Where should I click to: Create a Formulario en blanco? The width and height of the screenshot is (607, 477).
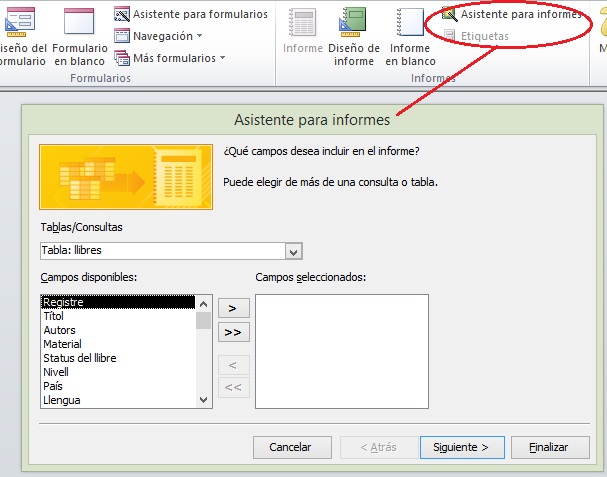(79, 36)
